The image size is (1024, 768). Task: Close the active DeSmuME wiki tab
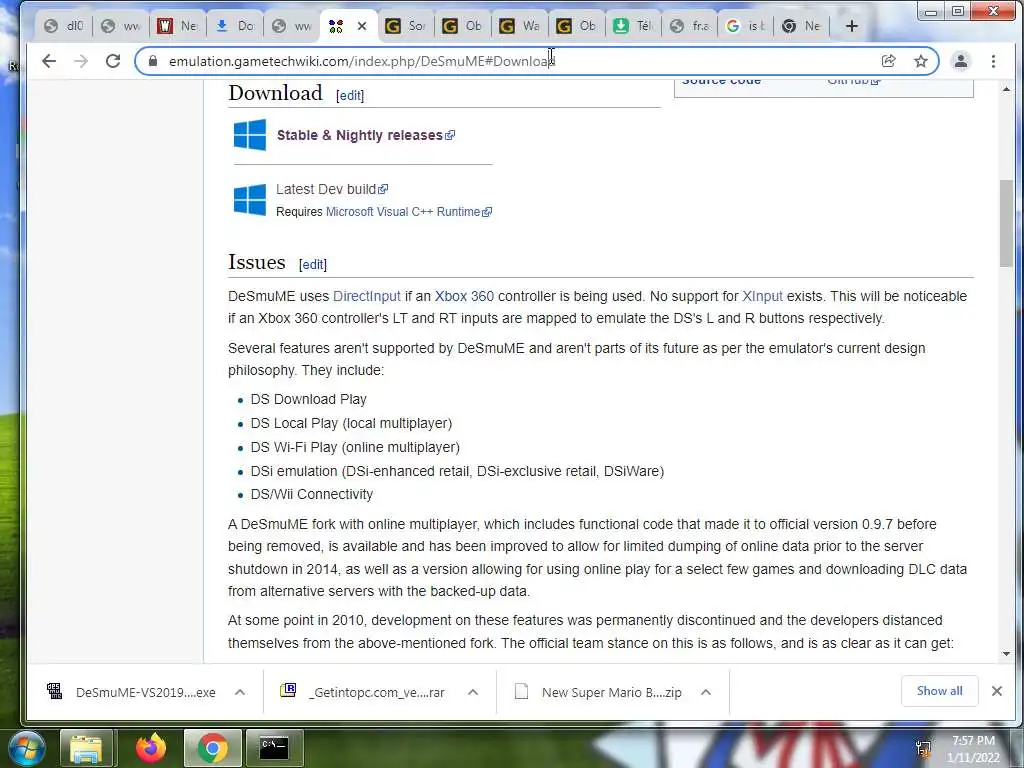tap(362, 26)
